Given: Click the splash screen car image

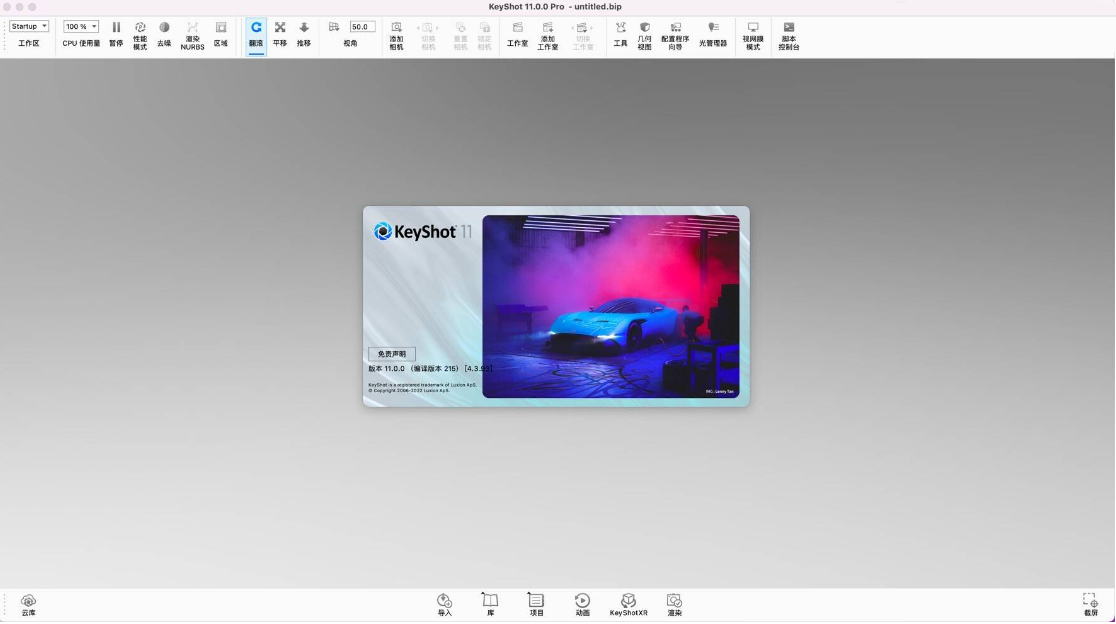Looking at the screenshot, I should (611, 307).
